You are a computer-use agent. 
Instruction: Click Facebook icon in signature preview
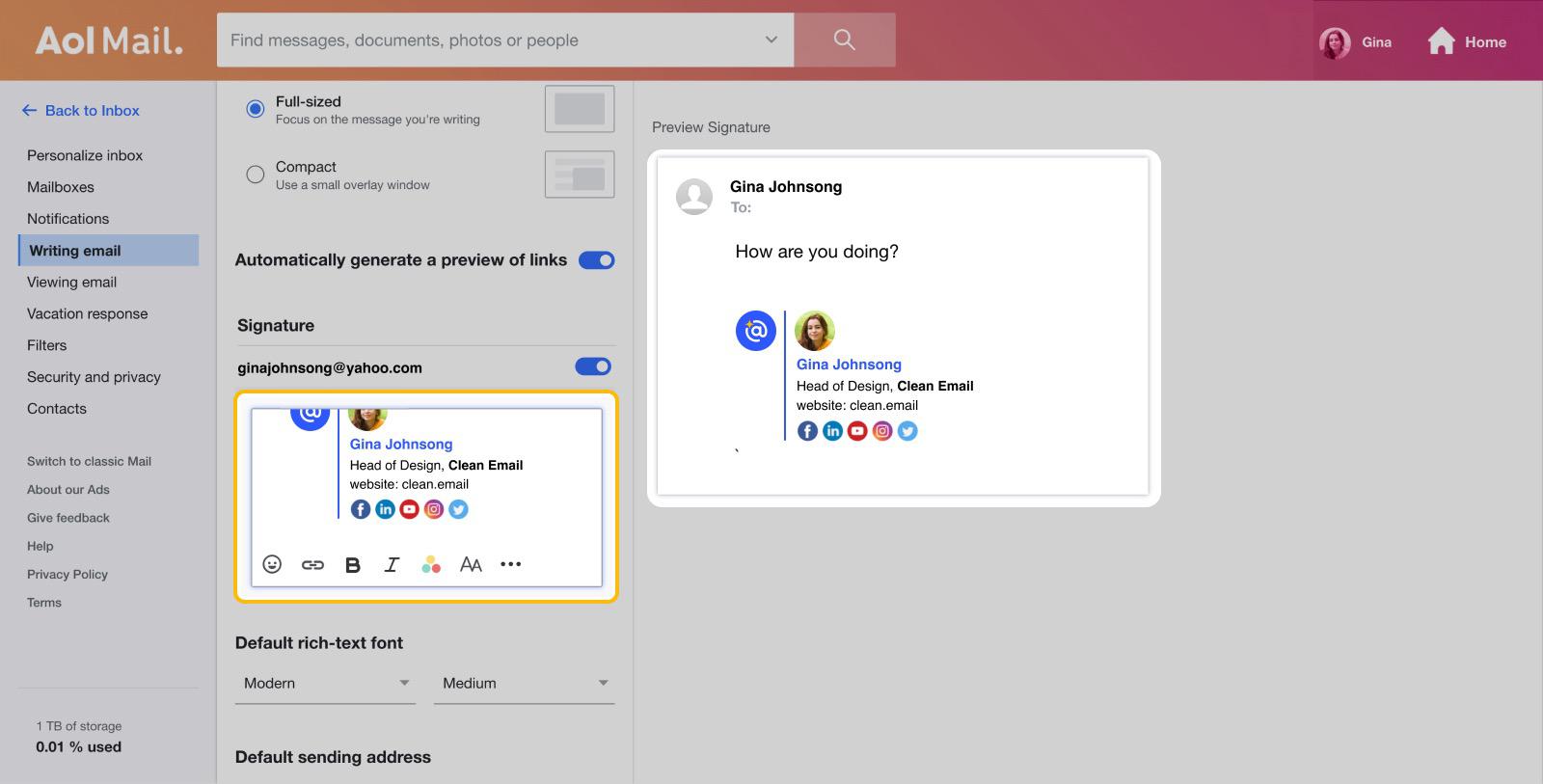point(807,431)
